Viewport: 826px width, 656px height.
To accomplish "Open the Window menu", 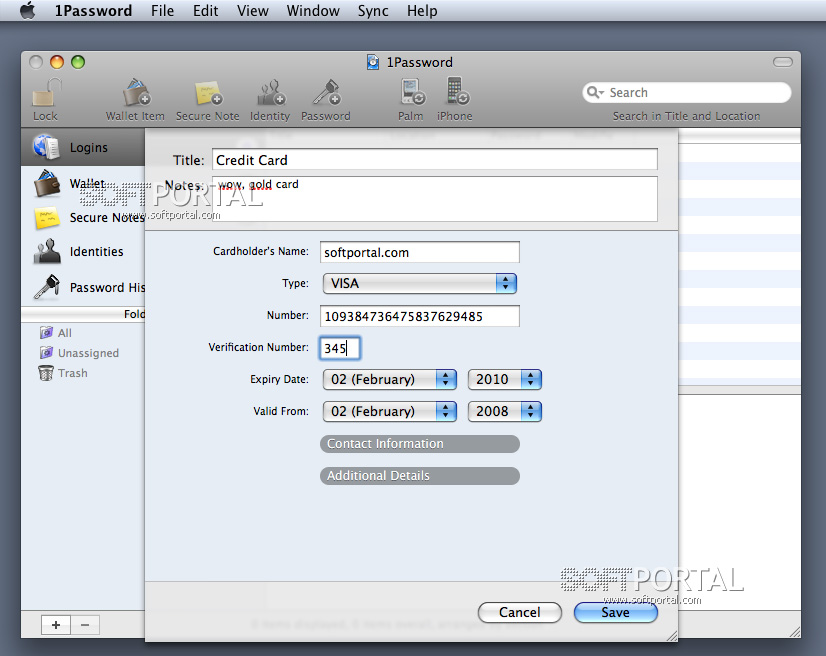I will pos(313,11).
